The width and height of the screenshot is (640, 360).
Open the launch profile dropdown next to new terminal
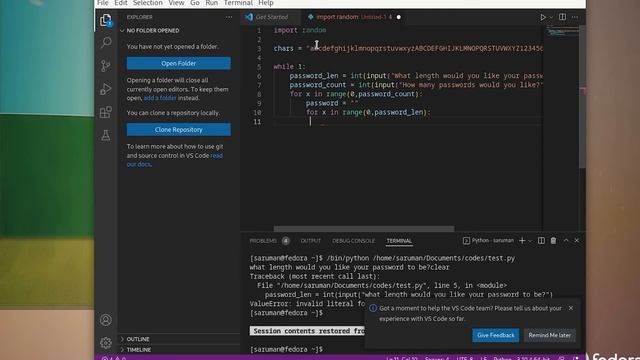coord(530,241)
